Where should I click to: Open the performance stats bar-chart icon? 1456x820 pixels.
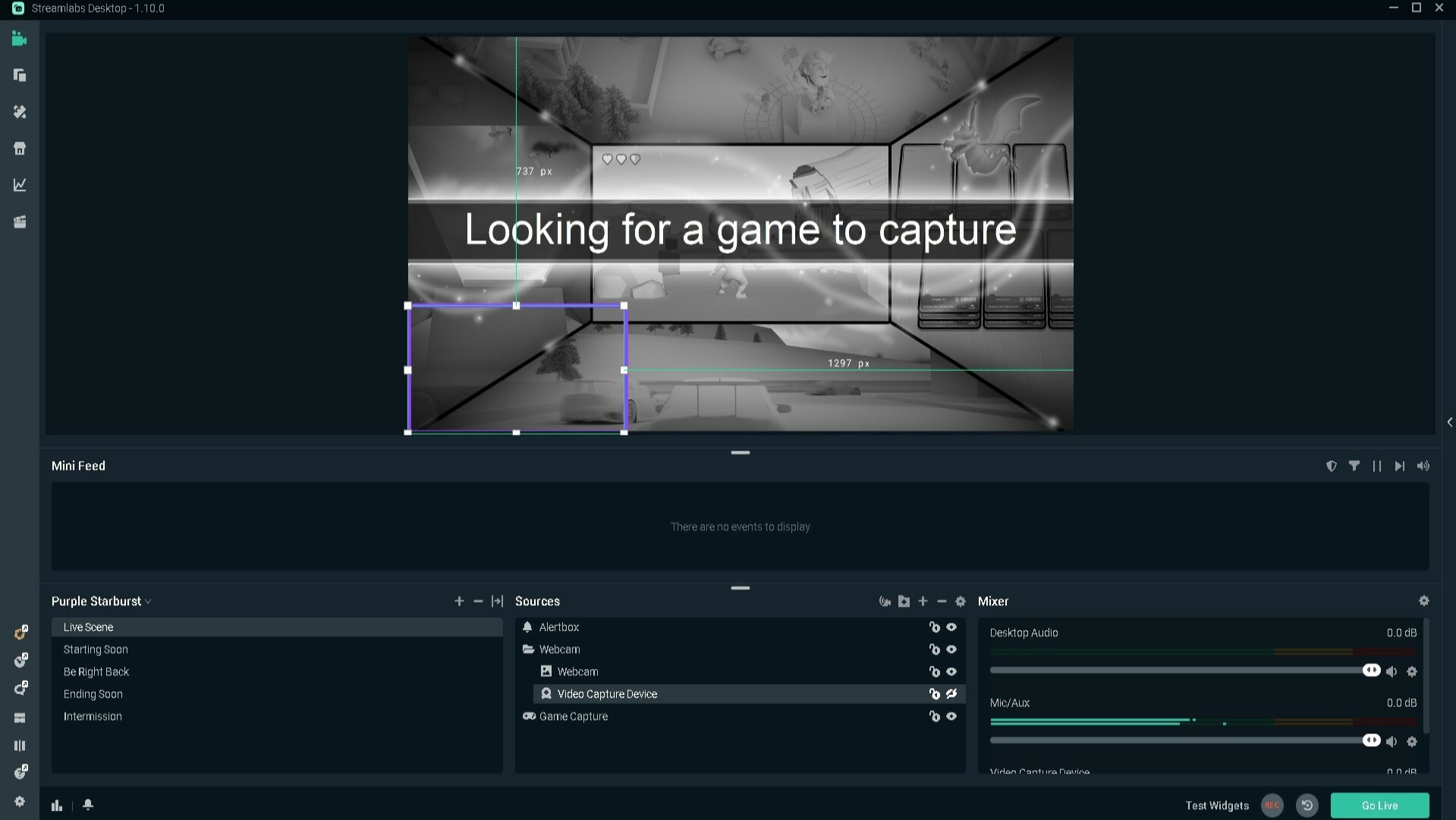(x=57, y=805)
